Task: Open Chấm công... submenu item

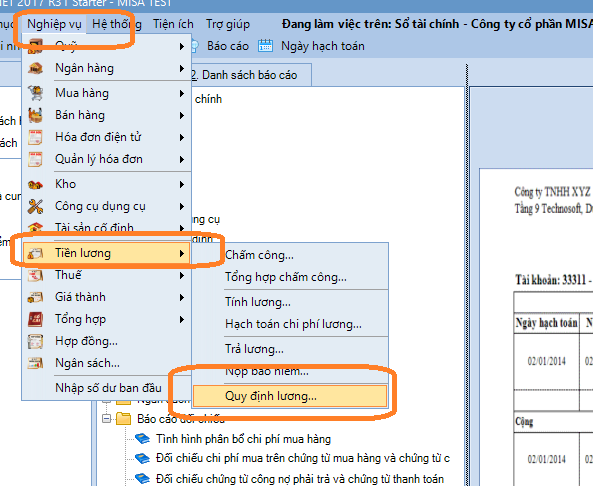Action: (290, 255)
